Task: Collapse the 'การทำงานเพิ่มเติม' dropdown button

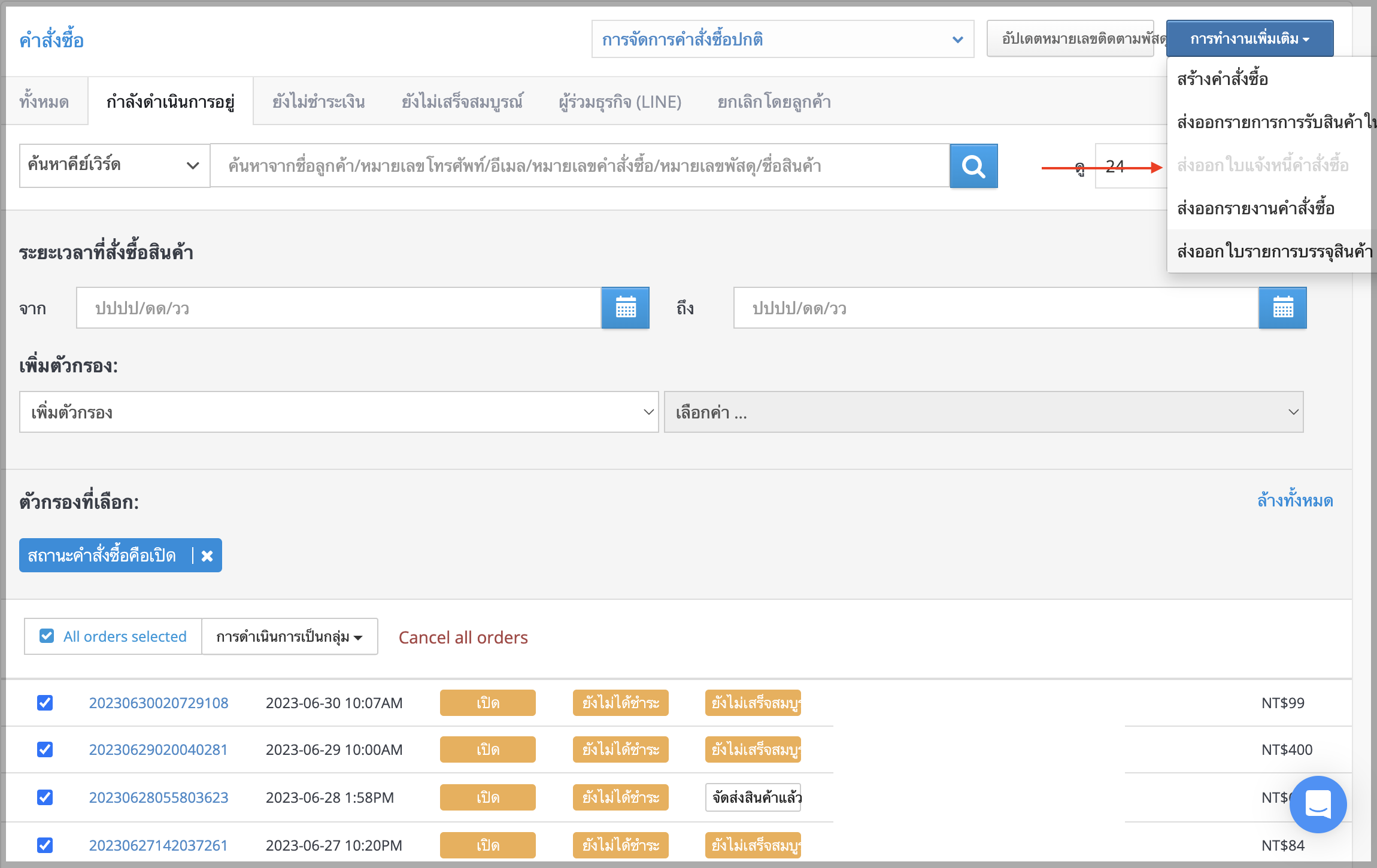Action: point(1249,39)
